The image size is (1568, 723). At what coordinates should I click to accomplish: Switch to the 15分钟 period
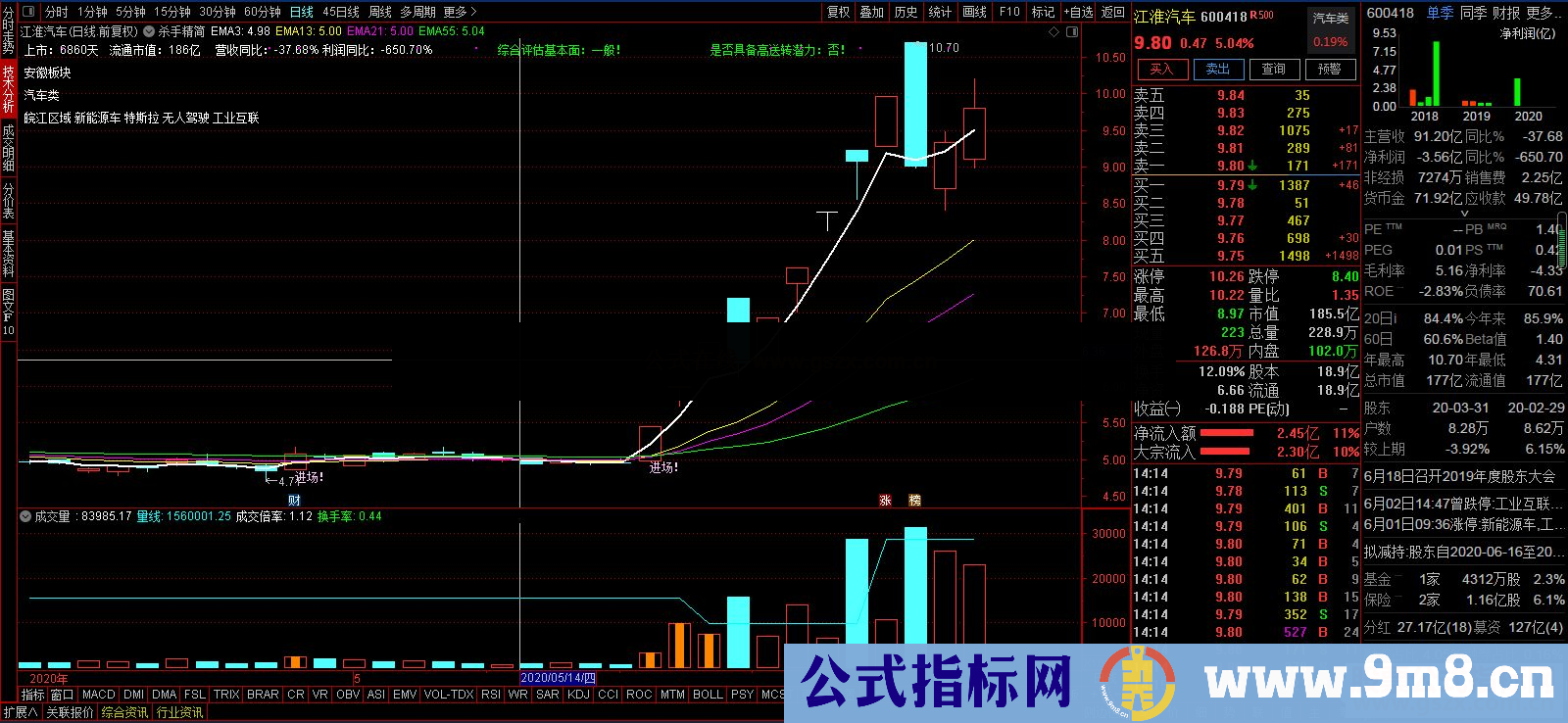(172, 12)
